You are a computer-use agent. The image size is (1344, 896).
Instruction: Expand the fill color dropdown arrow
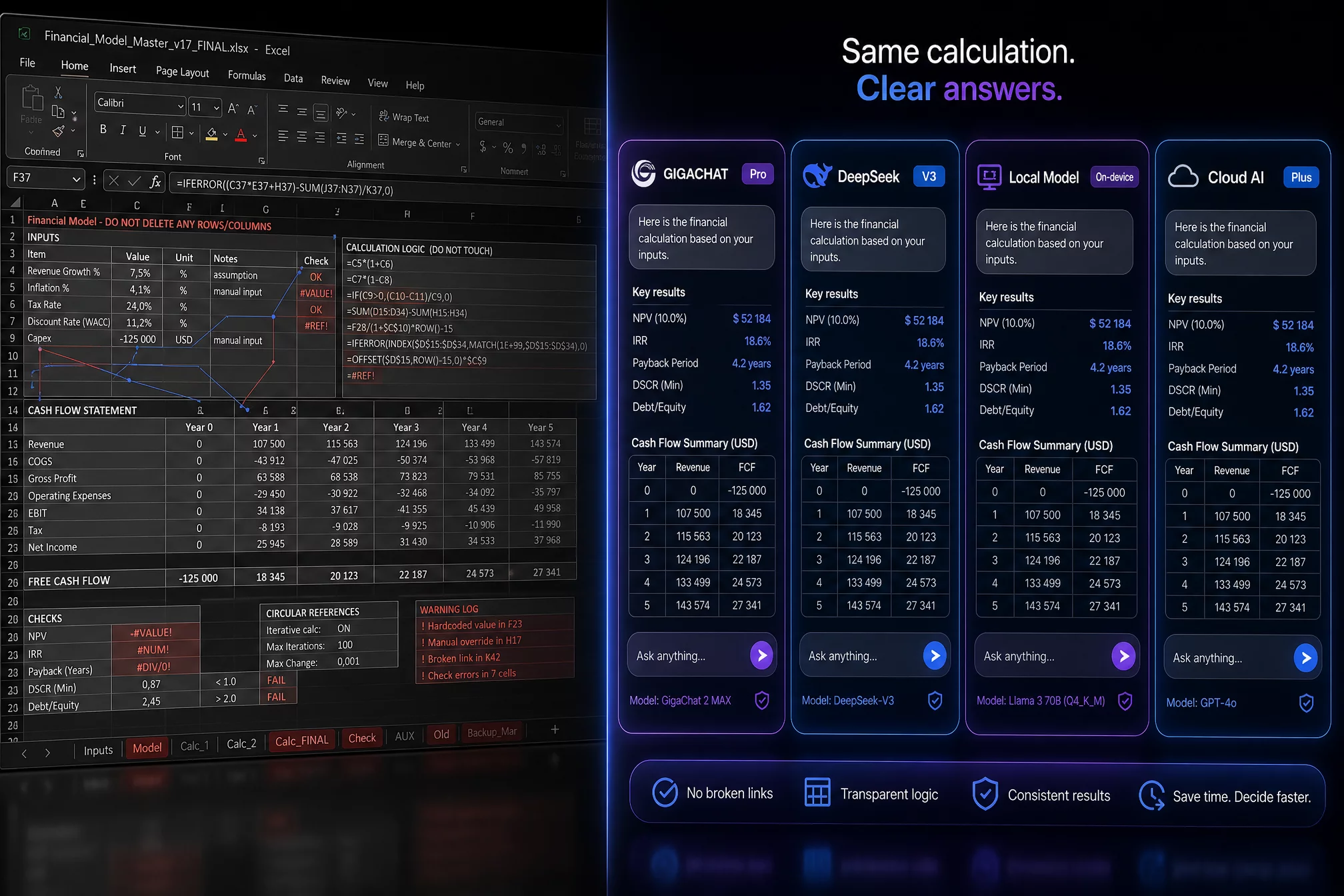coord(225,135)
